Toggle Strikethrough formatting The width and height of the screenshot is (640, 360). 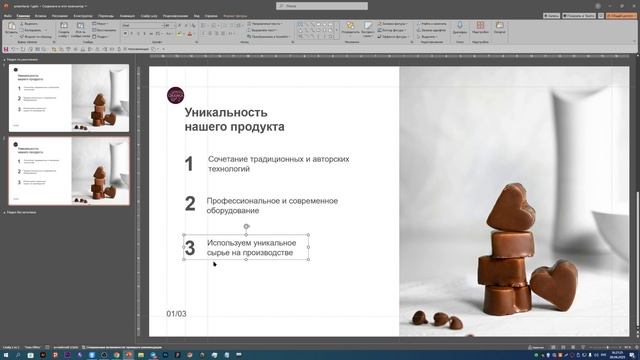point(151,33)
